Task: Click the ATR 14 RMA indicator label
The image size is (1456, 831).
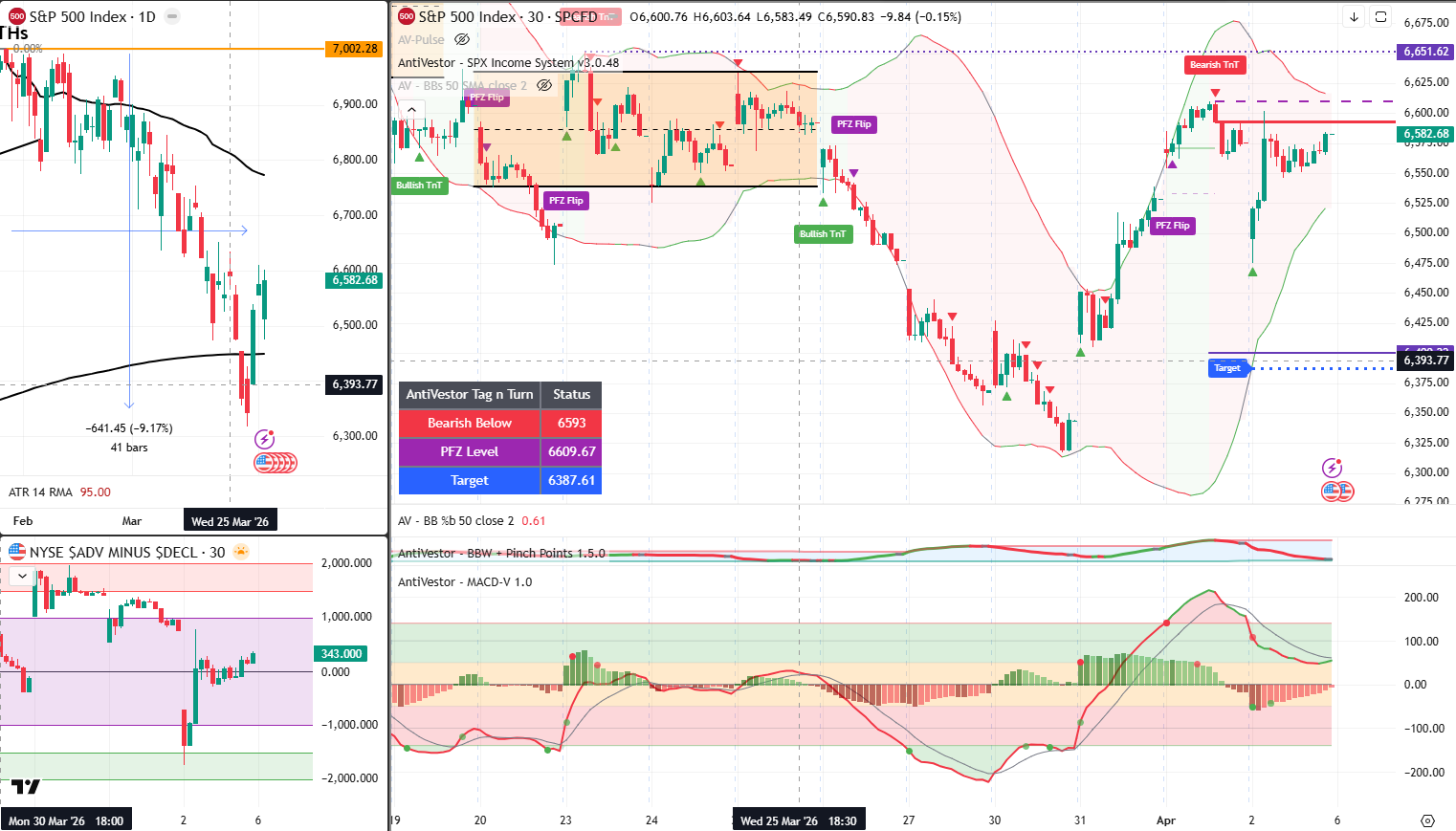Action: pos(40,492)
